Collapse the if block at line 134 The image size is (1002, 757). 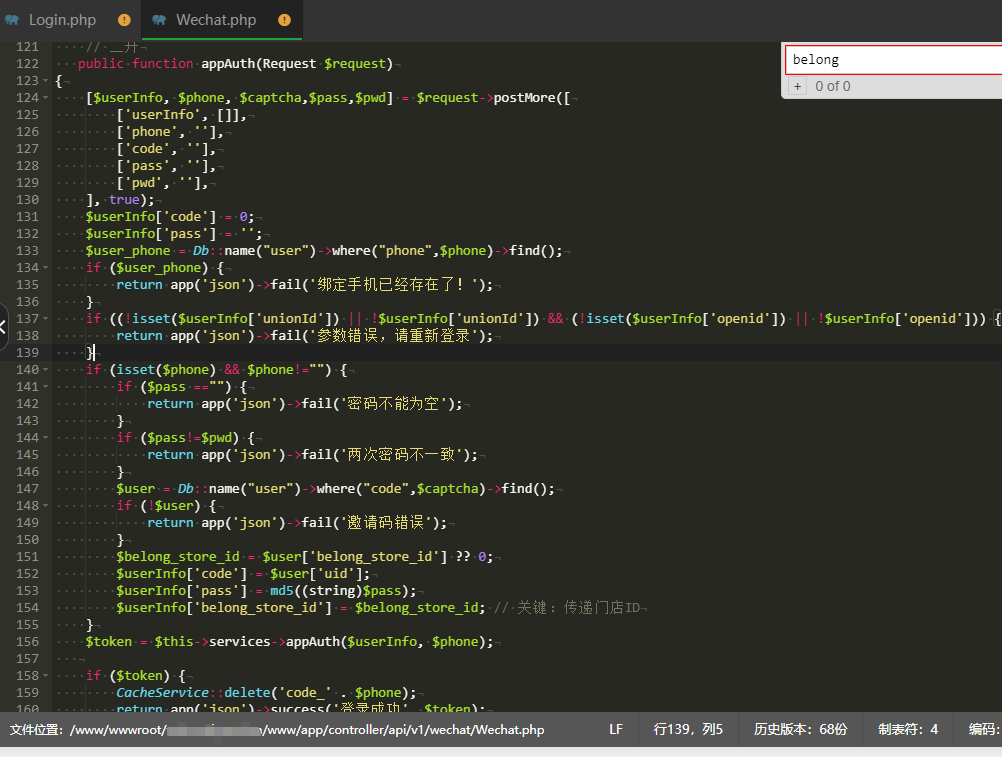tap(46, 268)
